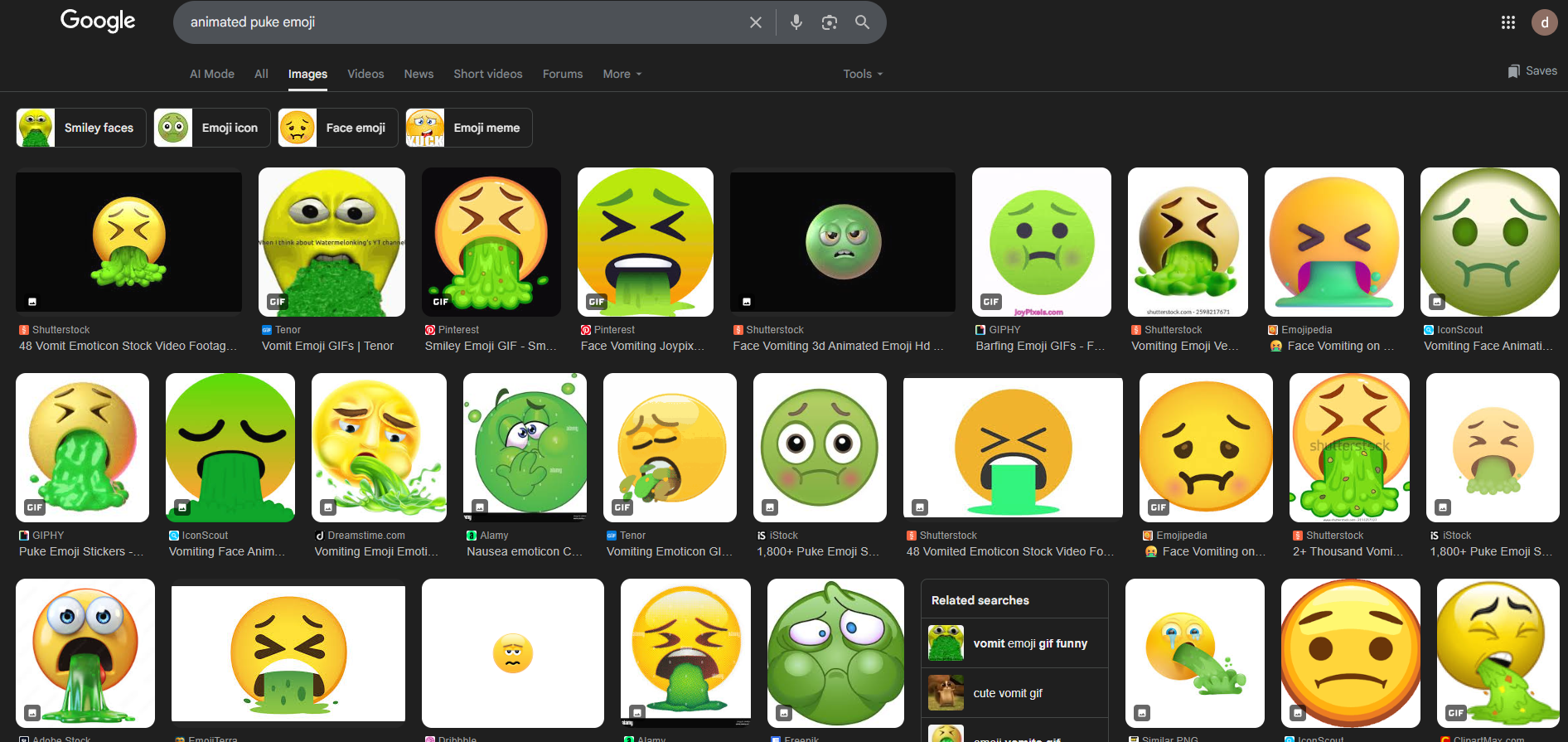Image resolution: width=1568 pixels, height=742 pixels.
Task: Select related search 'cute vomit gif'
Action: pyautogui.click(x=1014, y=693)
